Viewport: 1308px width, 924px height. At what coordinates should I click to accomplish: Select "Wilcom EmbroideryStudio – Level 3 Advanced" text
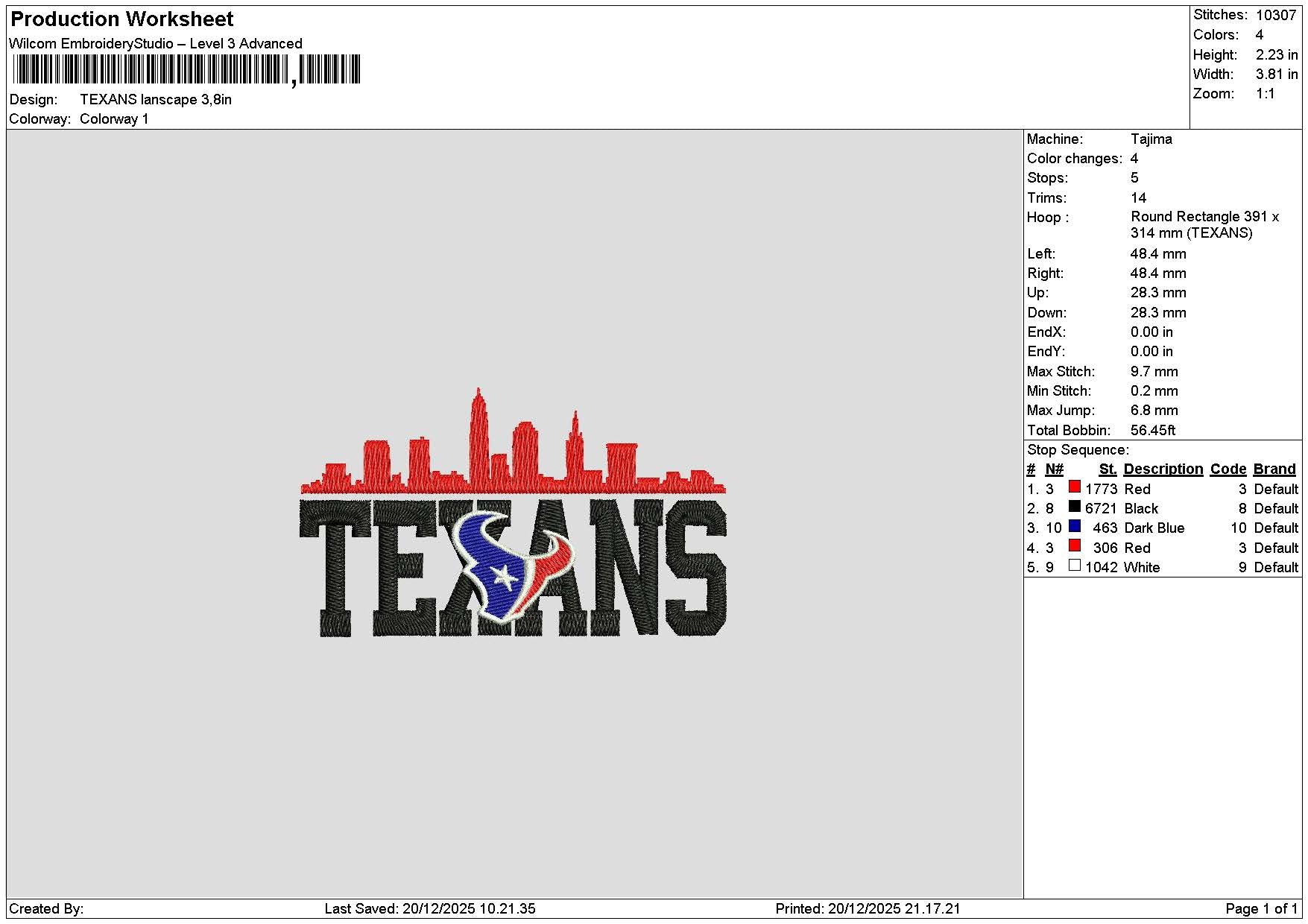156,43
